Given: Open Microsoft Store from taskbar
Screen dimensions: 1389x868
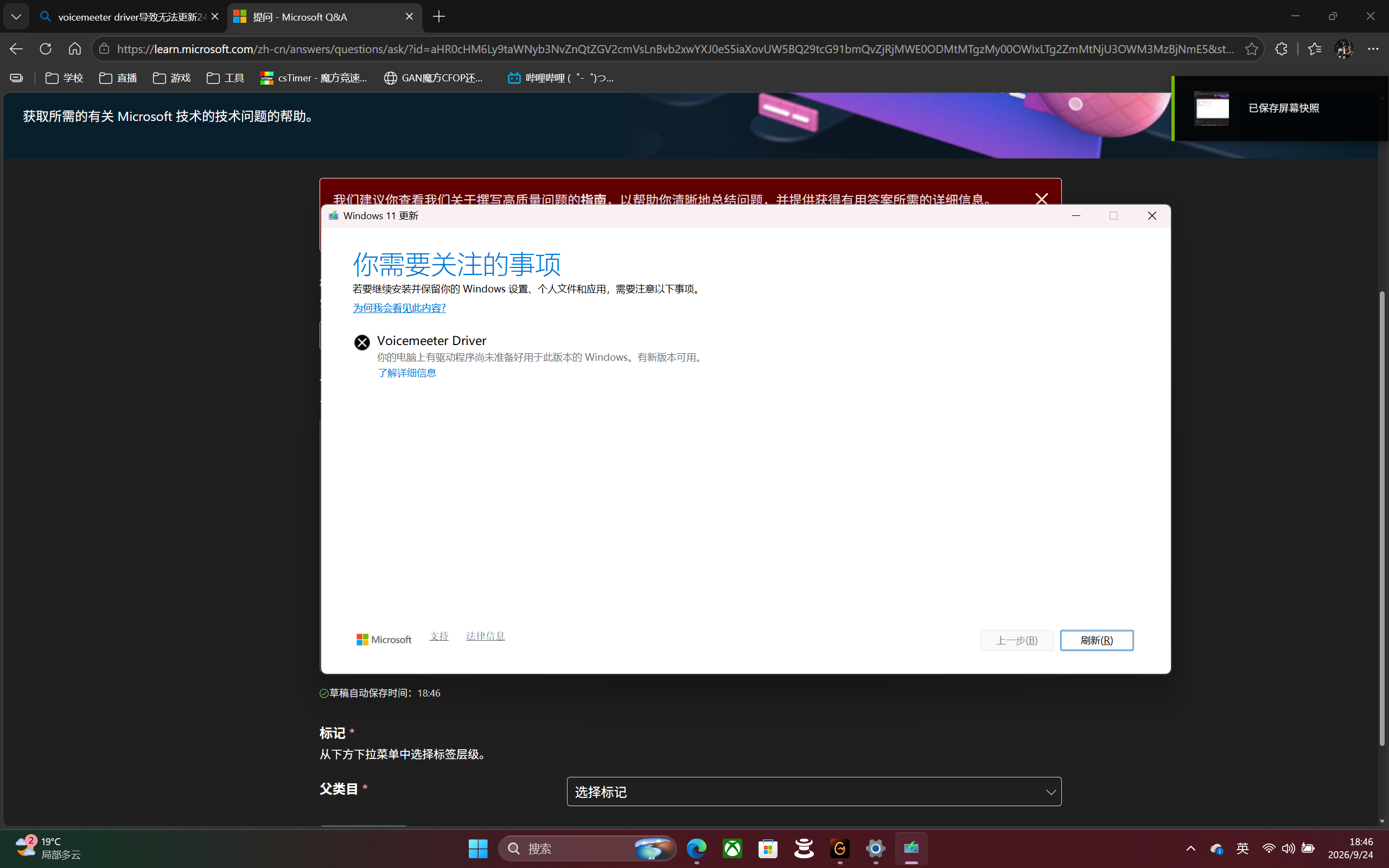Looking at the screenshot, I should [x=768, y=848].
